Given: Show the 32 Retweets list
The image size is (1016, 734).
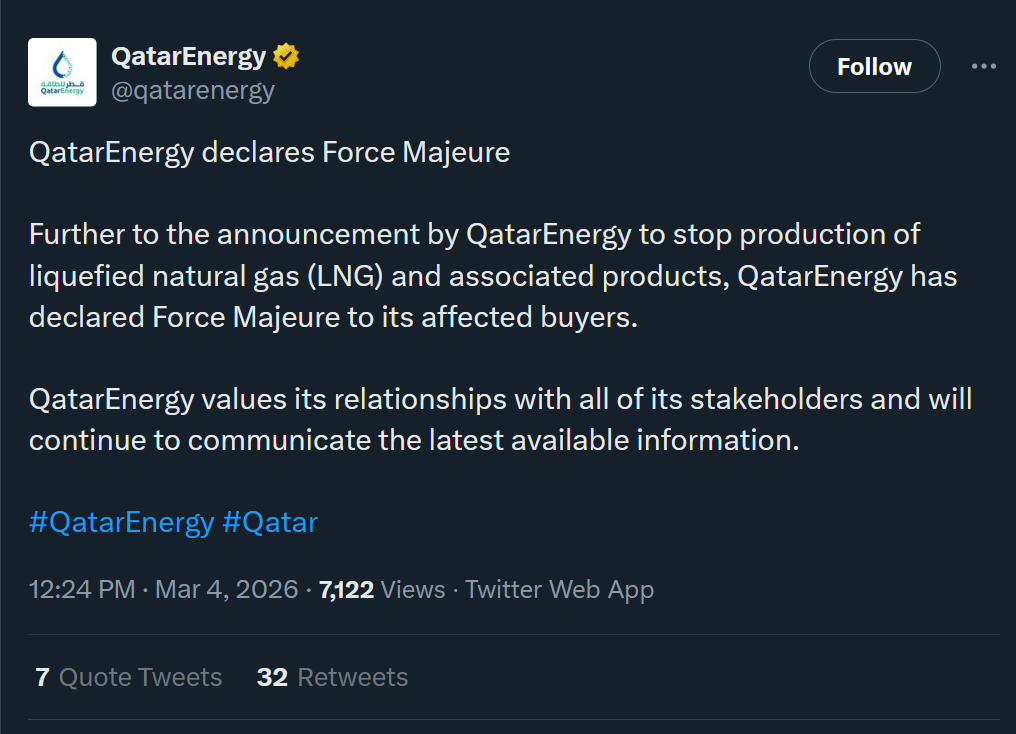Looking at the screenshot, I should [332, 677].
